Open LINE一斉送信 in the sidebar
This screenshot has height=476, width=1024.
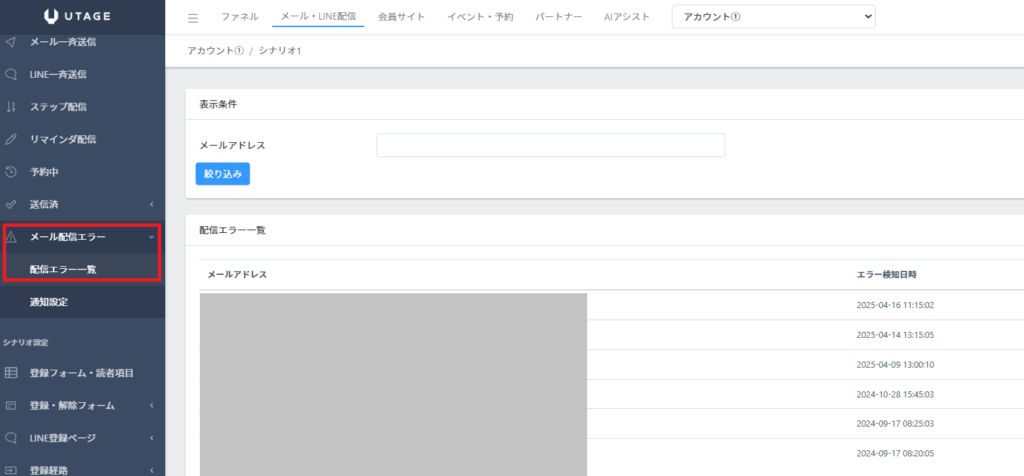(x=58, y=74)
